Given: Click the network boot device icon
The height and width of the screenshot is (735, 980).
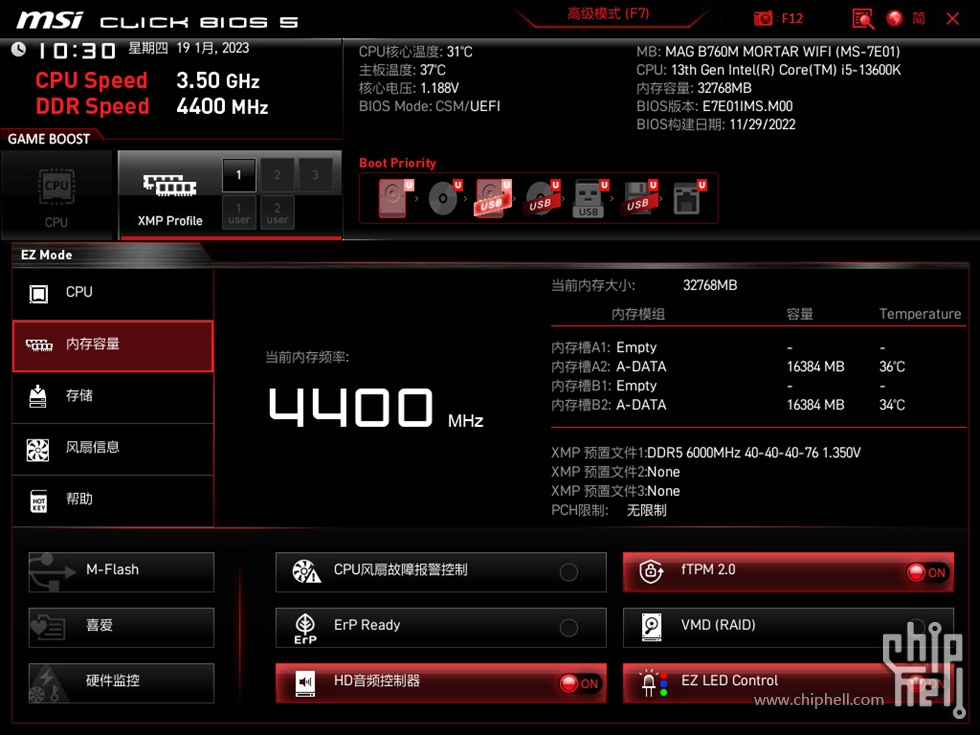Looking at the screenshot, I should (688, 198).
